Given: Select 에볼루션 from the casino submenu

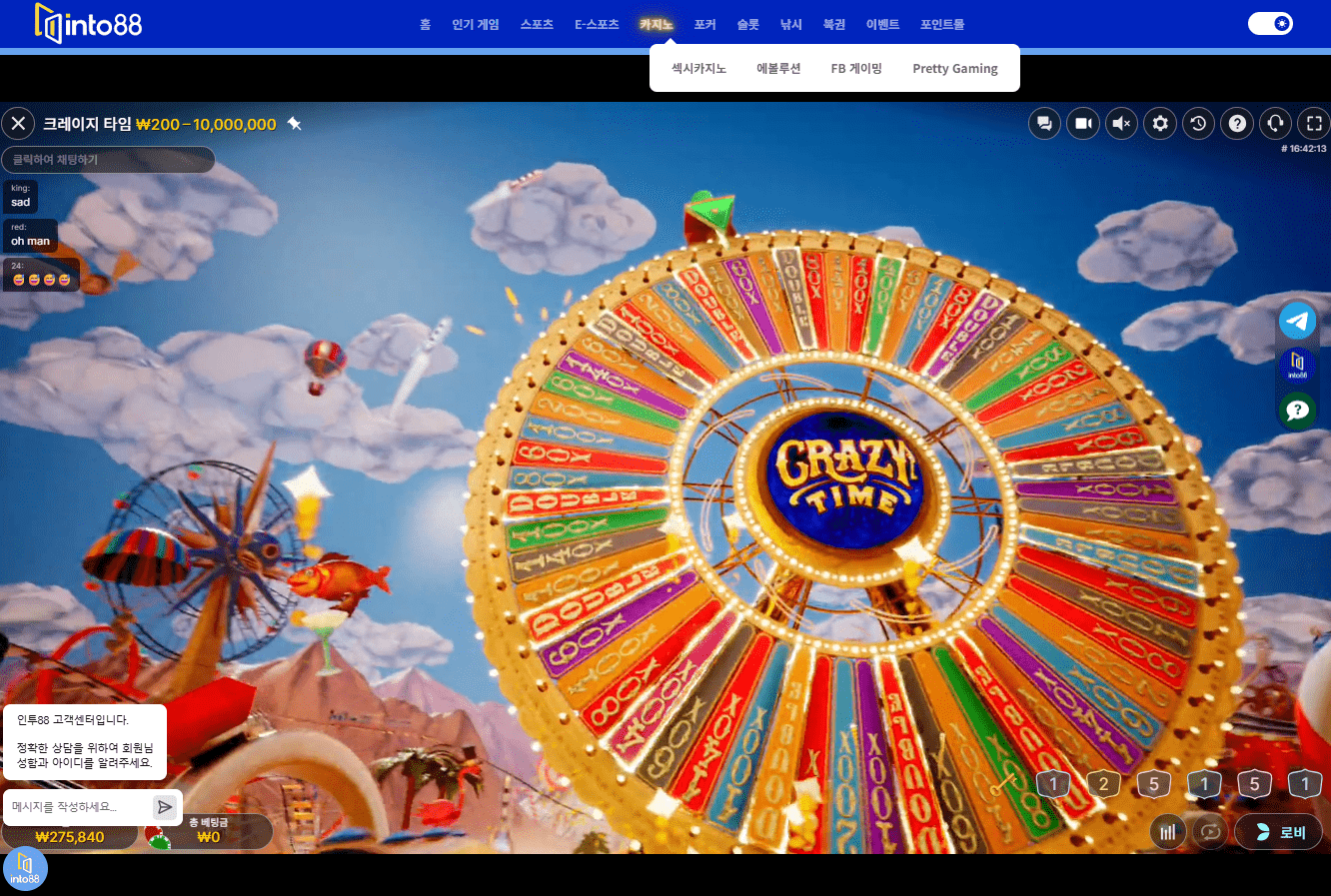Looking at the screenshot, I should point(778,69).
